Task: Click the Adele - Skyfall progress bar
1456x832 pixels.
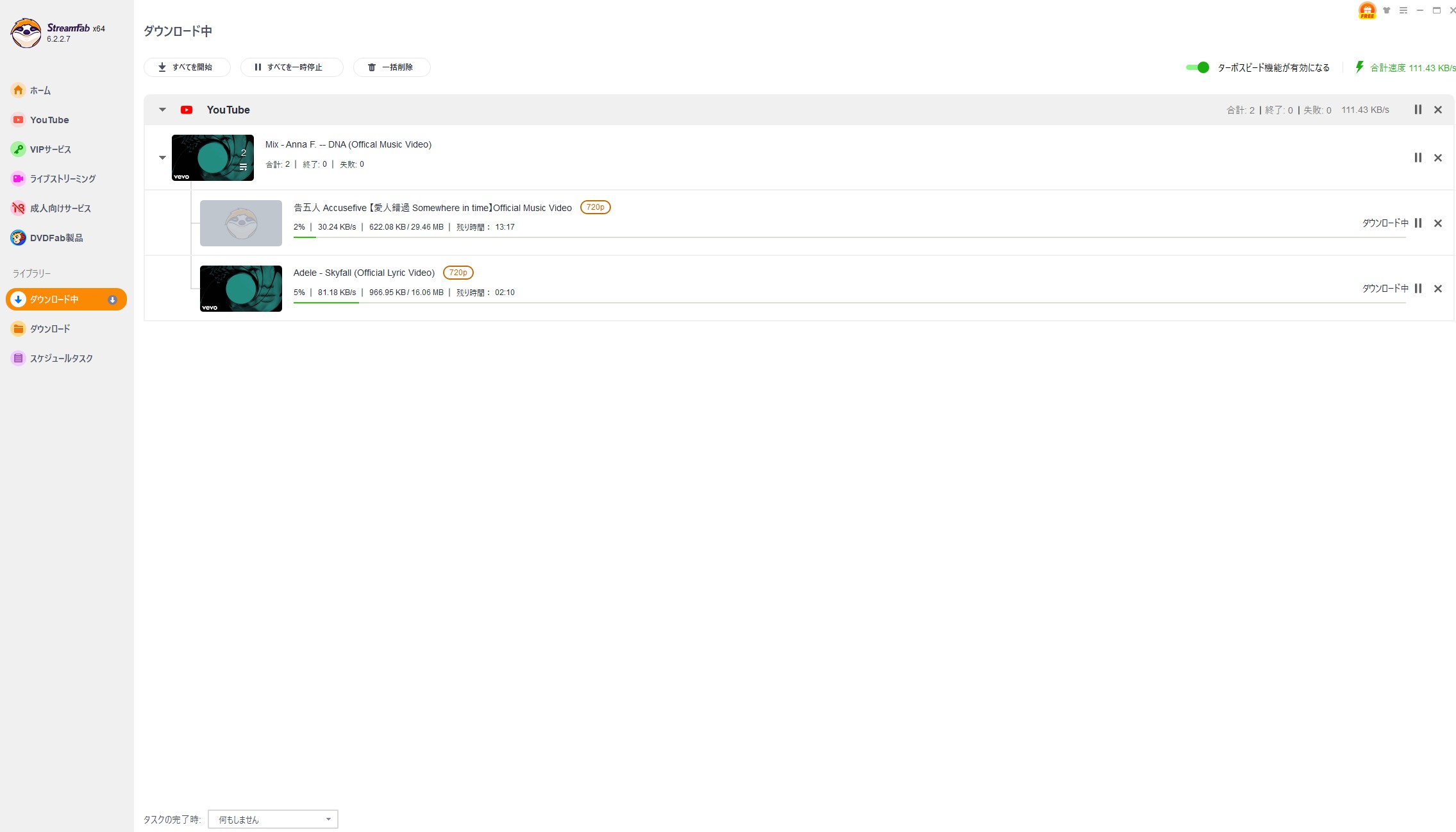Action: click(x=849, y=303)
